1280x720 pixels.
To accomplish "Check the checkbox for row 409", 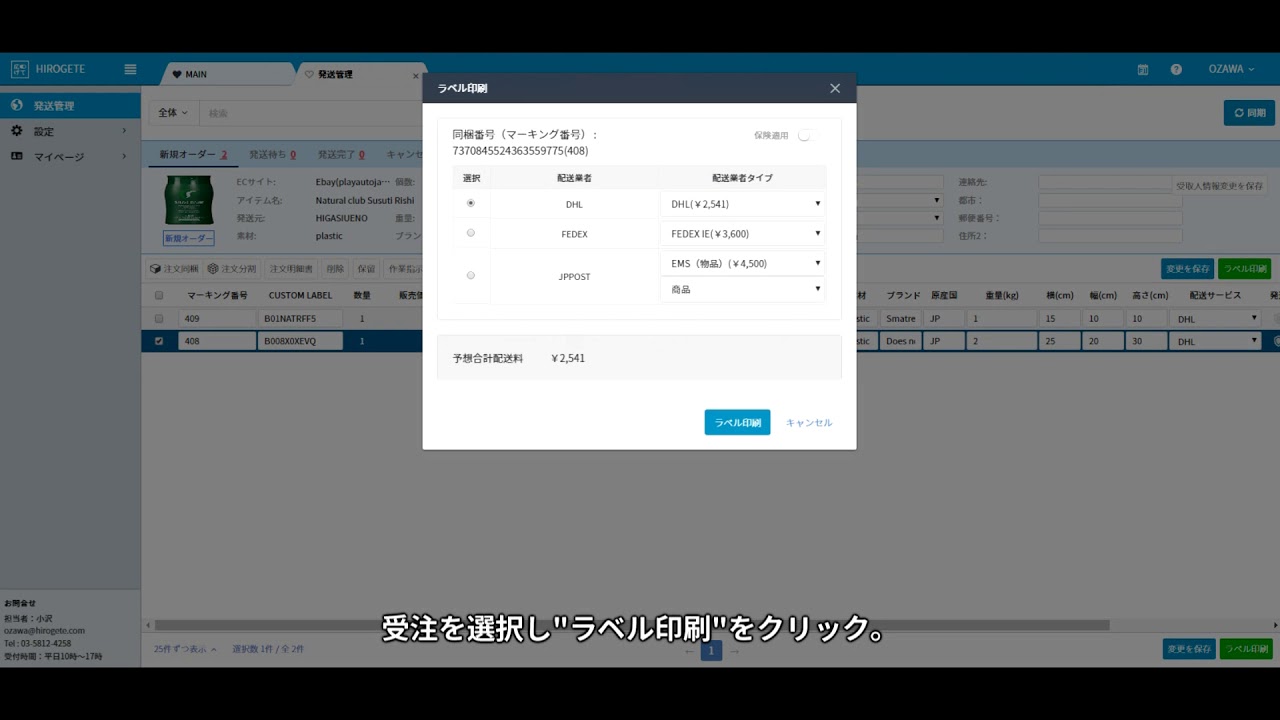I will (x=159, y=318).
